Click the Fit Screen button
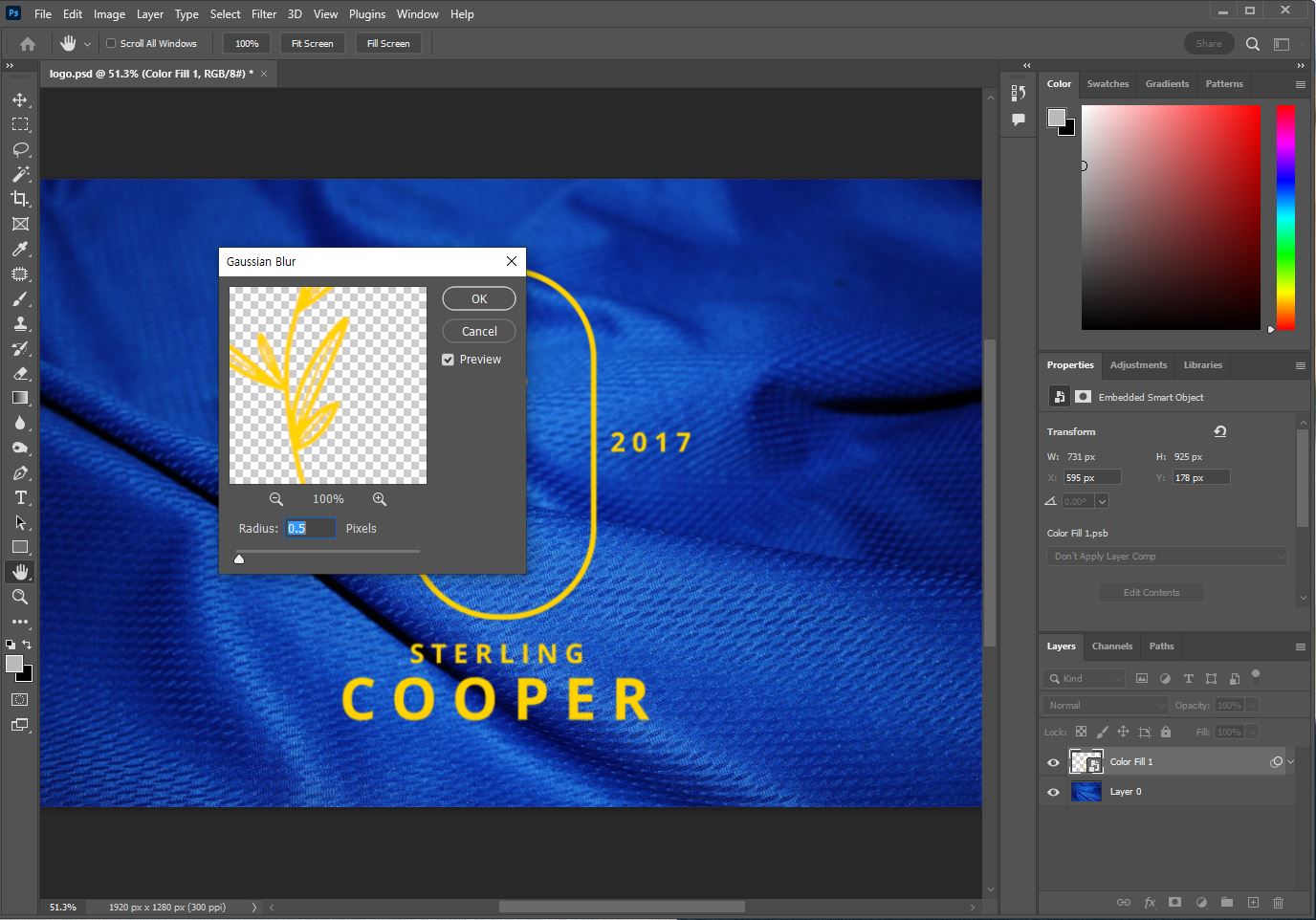The width and height of the screenshot is (1316, 920). (x=313, y=44)
